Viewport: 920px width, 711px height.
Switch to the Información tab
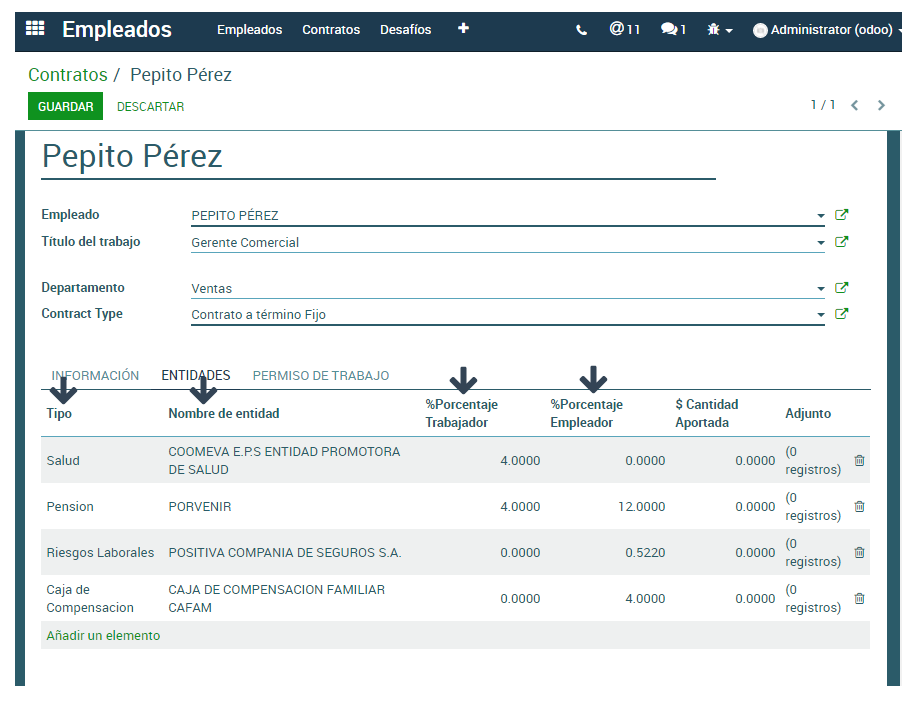95,376
